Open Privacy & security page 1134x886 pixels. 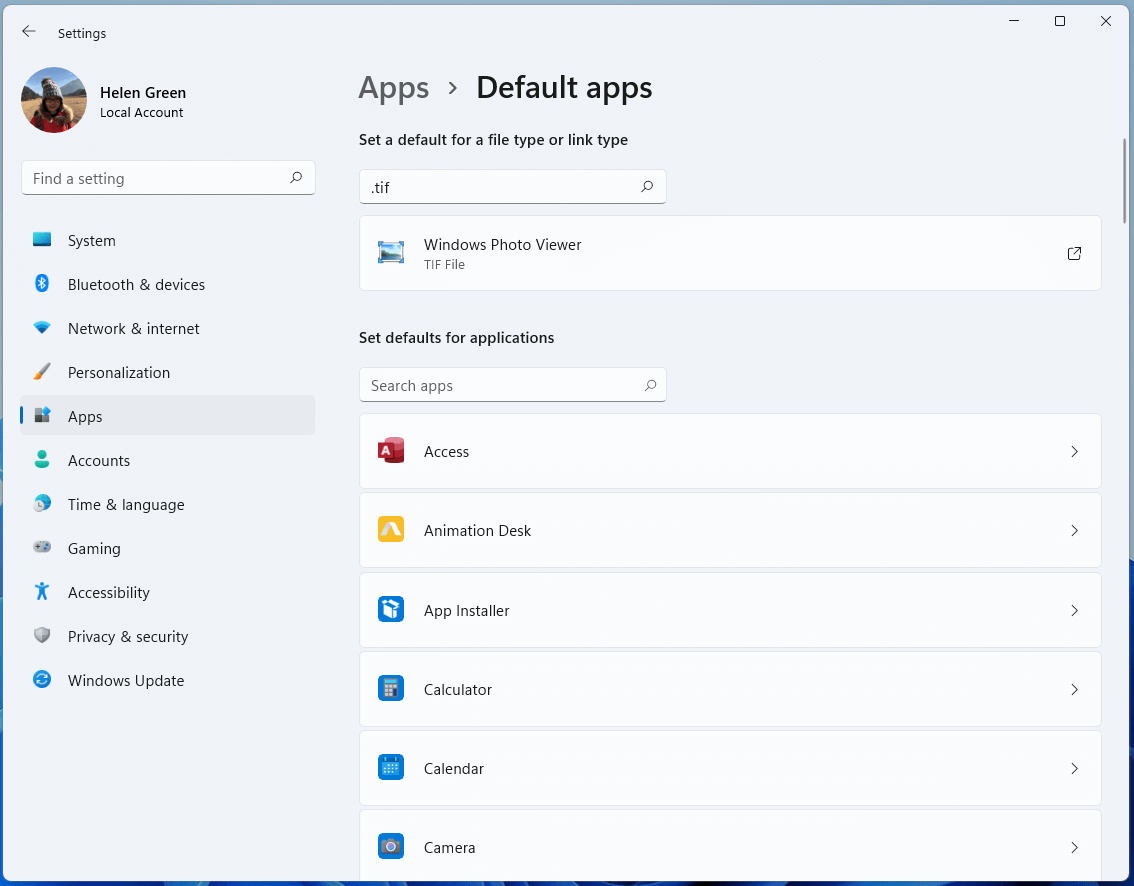click(x=168, y=636)
